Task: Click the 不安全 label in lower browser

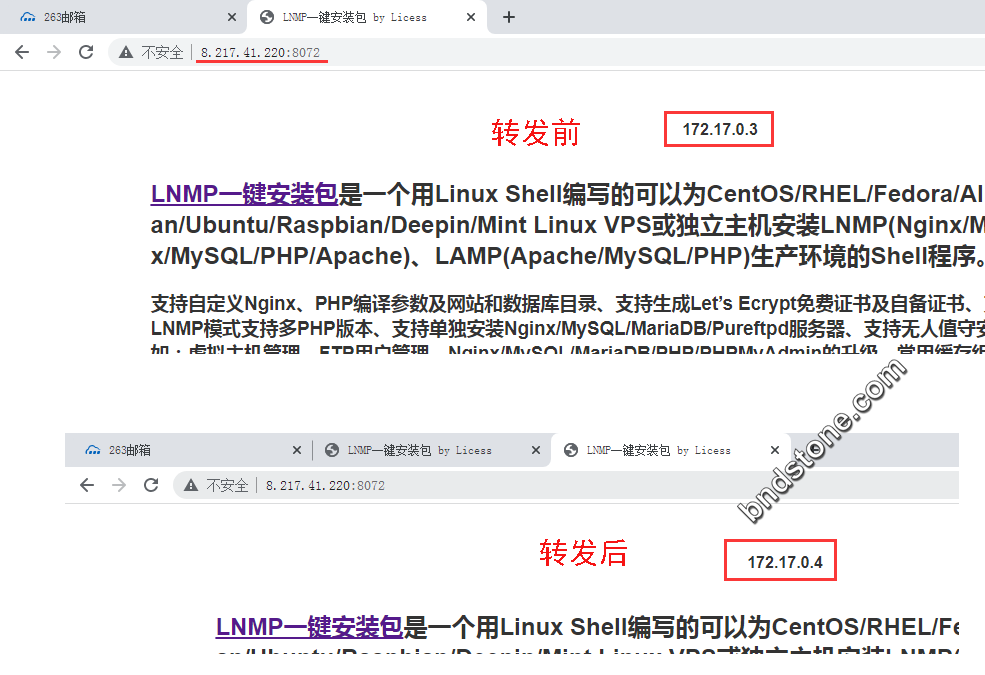Action: coord(227,485)
